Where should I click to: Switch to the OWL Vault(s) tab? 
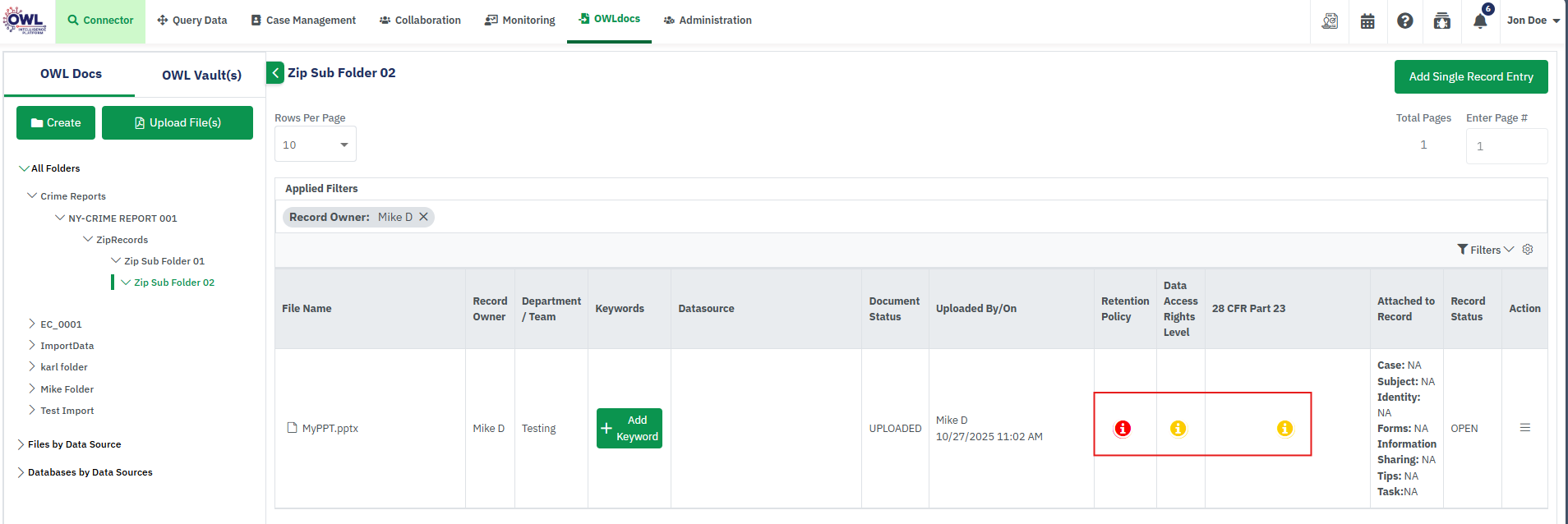[x=201, y=75]
